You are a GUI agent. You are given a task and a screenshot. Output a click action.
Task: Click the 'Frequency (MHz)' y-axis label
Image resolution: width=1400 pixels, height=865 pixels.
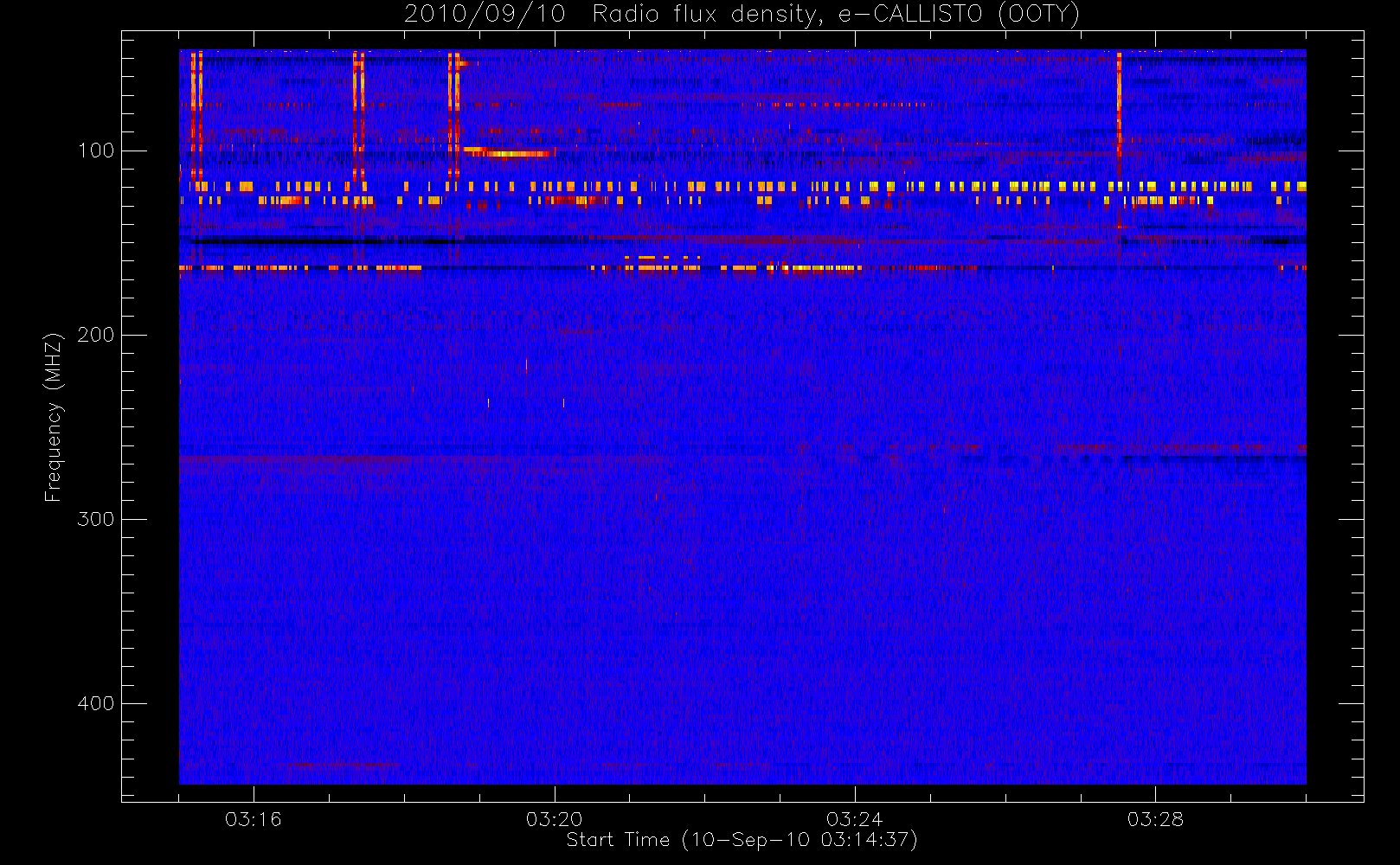(x=54, y=417)
